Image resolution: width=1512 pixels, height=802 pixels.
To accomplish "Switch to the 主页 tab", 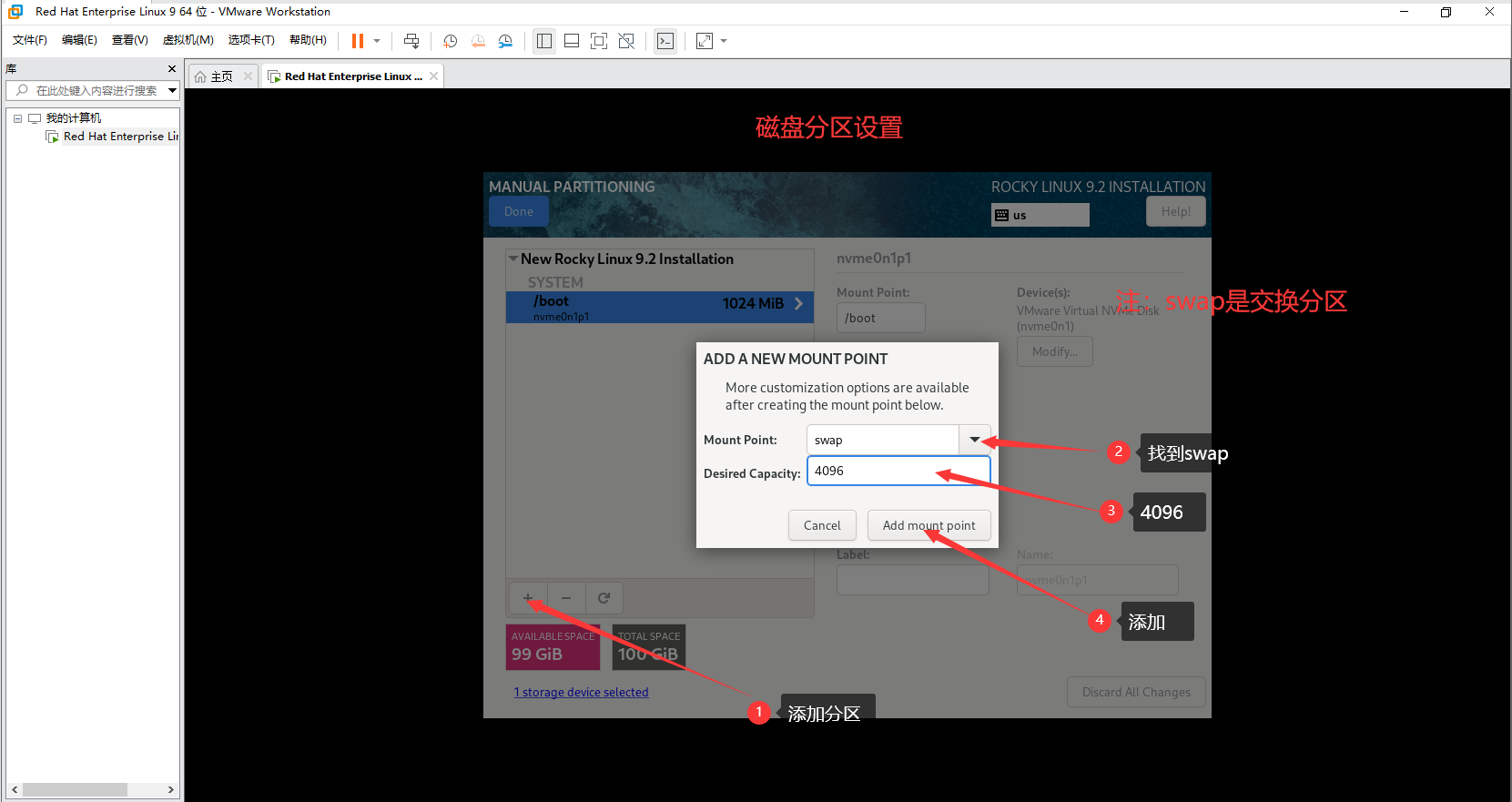I will point(221,76).
